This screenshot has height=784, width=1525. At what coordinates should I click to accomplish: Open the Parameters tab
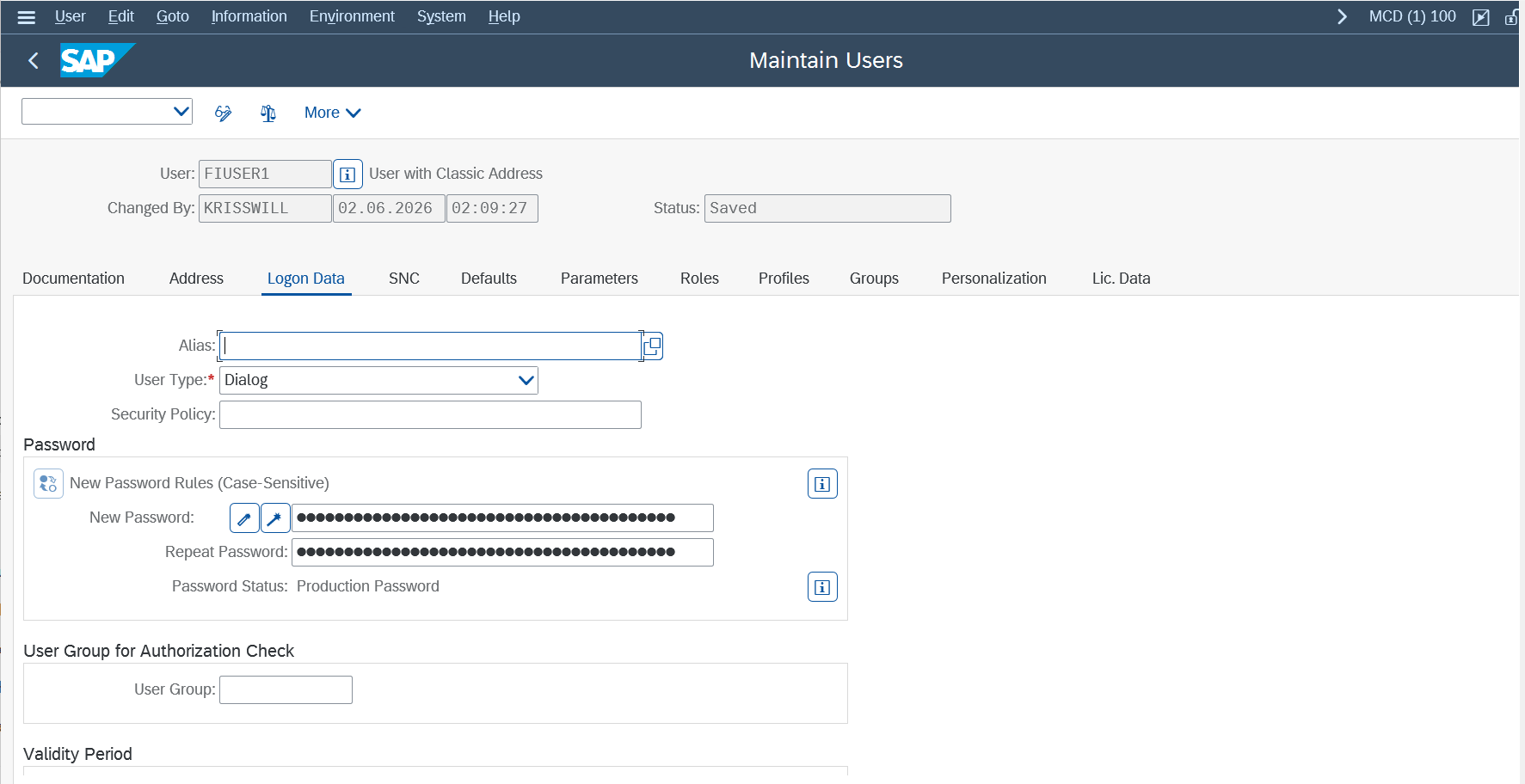(600, 279)
